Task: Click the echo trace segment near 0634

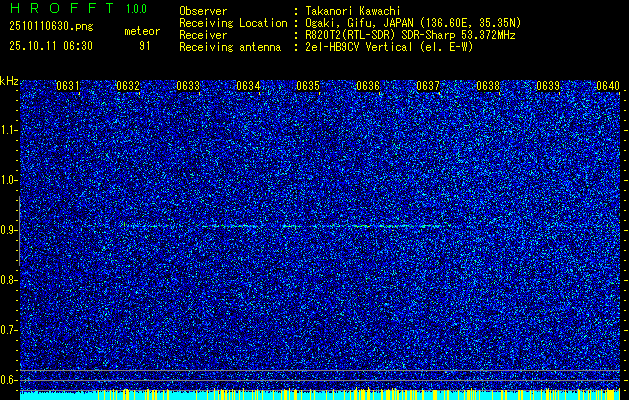Action: pyautogui.click(x=231, y=226)
